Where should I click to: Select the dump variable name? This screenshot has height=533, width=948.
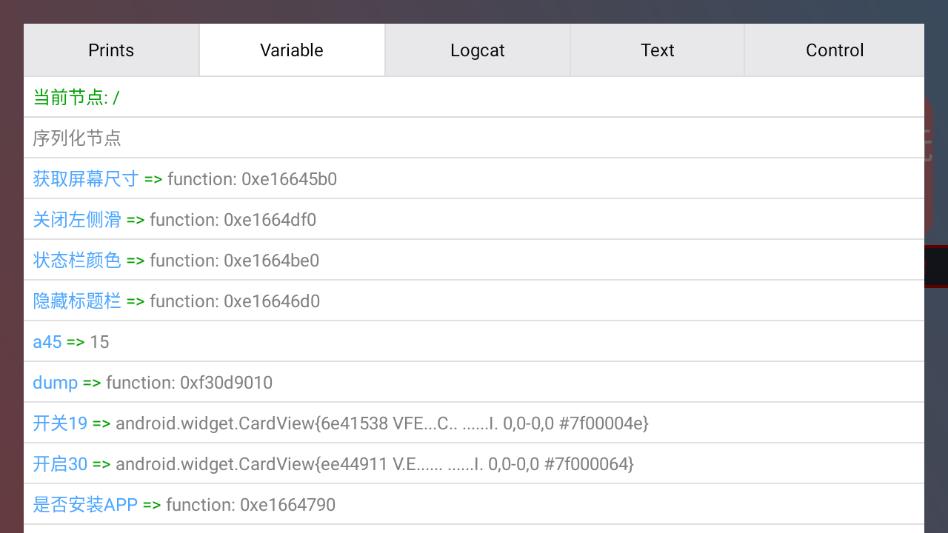pos(55,383)
